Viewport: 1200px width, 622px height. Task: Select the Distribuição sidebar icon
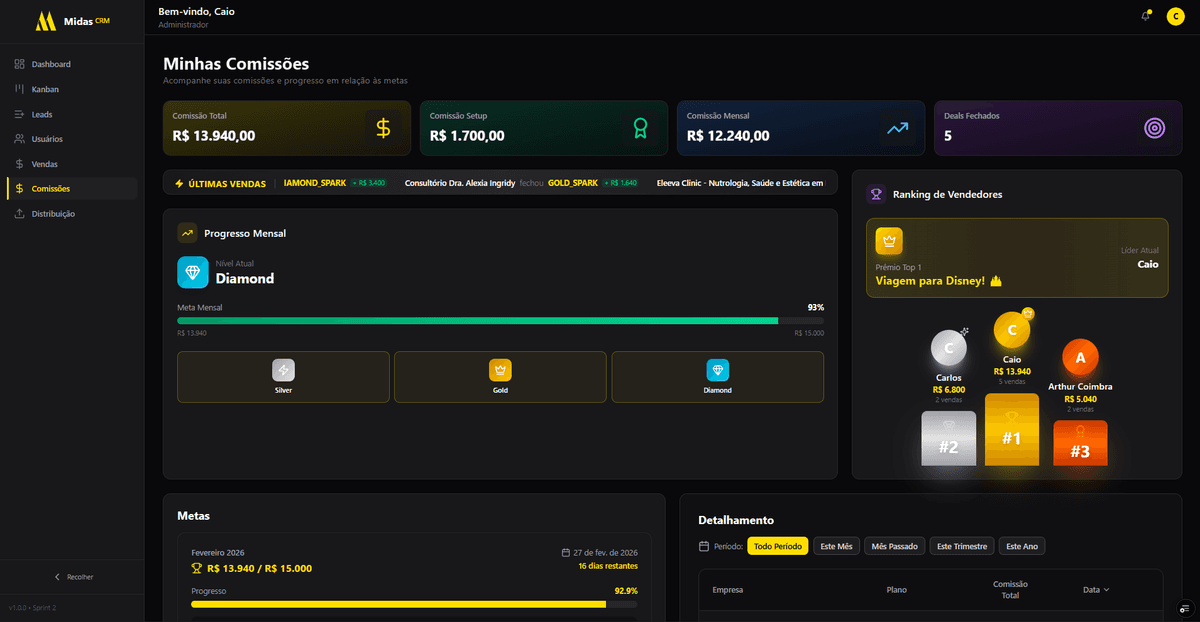pos(17,213)
